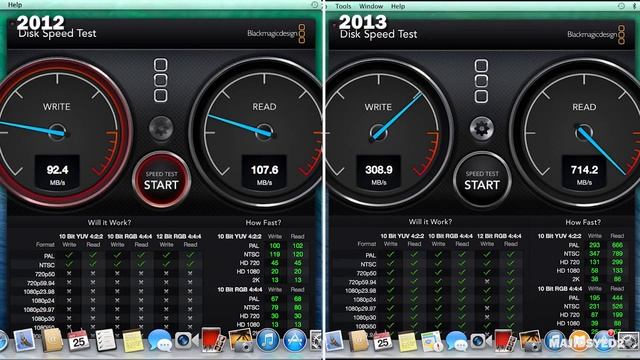Open the Window menu in 2013 screen
640x360 pixels.
pos(371,6)
